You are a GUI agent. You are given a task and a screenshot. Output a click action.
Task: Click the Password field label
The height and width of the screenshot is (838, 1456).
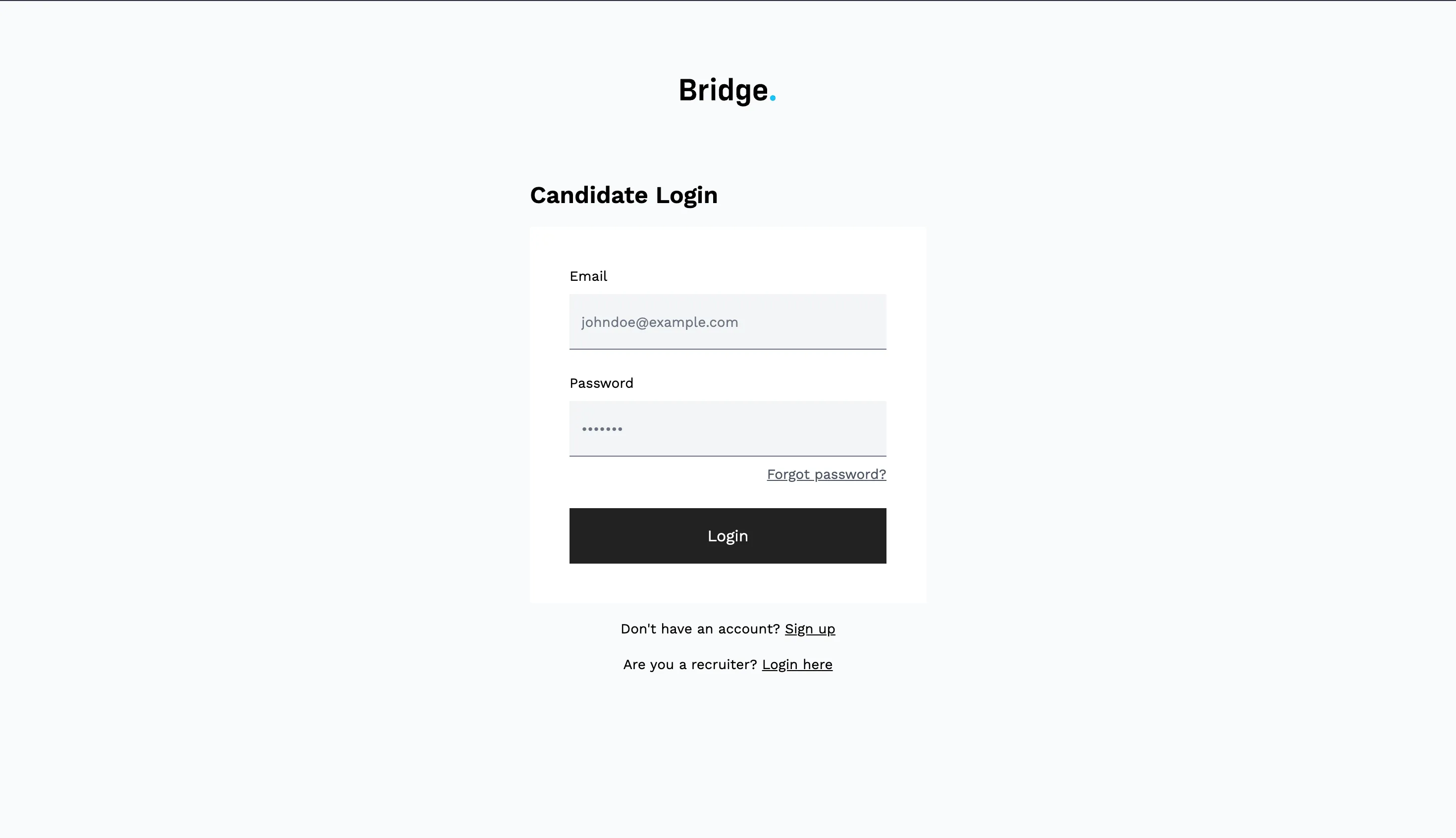[x=601, y=383]
